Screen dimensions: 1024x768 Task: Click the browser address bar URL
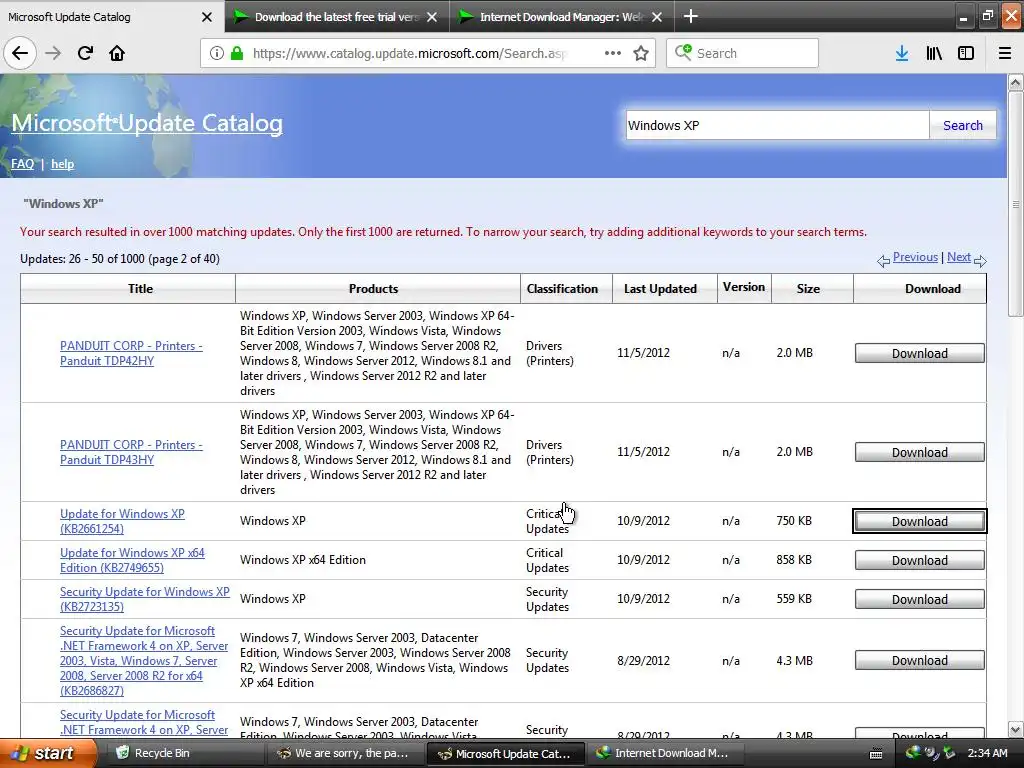[409, 53]
